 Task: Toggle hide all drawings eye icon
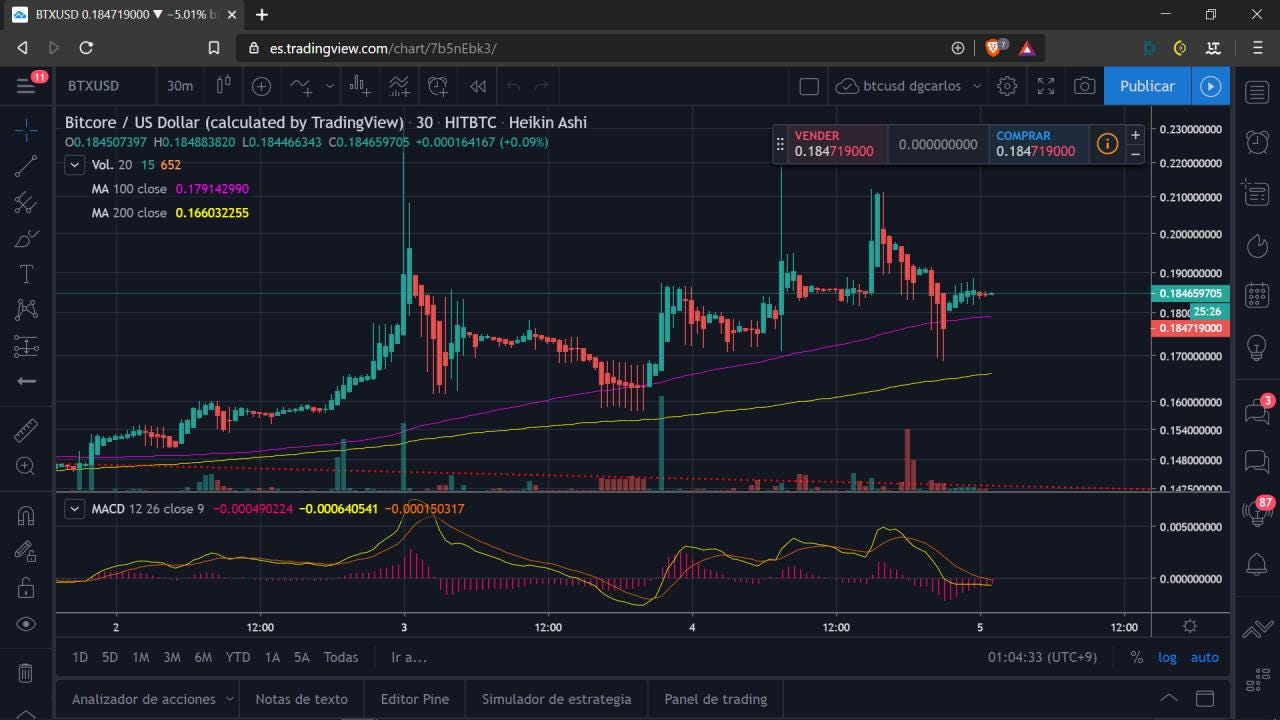(x=26, y=624)
